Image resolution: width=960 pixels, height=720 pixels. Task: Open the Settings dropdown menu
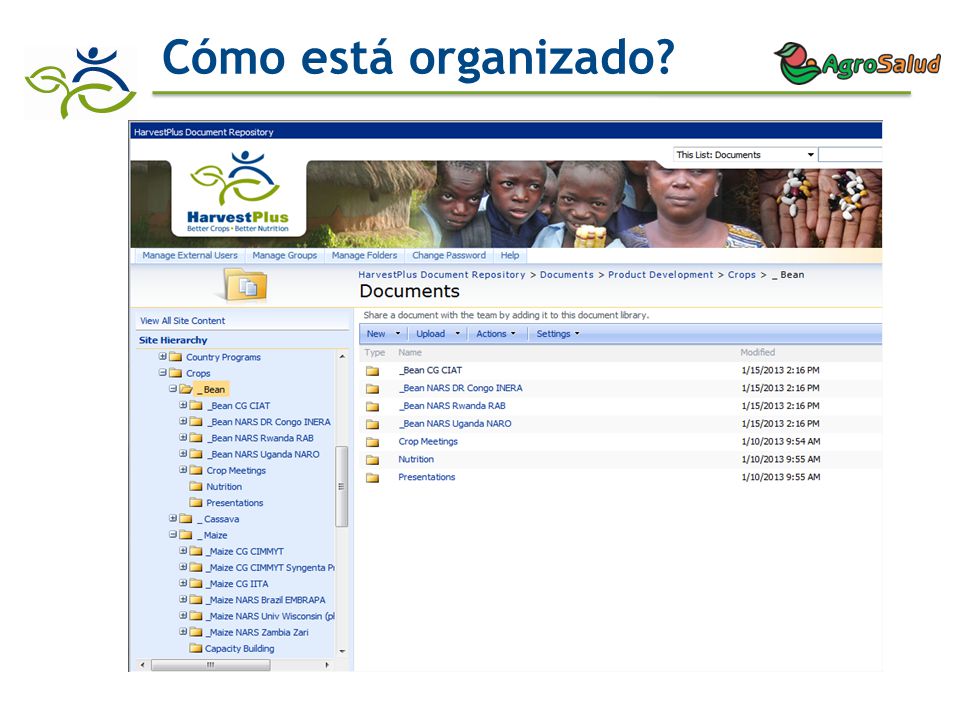[558, 334]
